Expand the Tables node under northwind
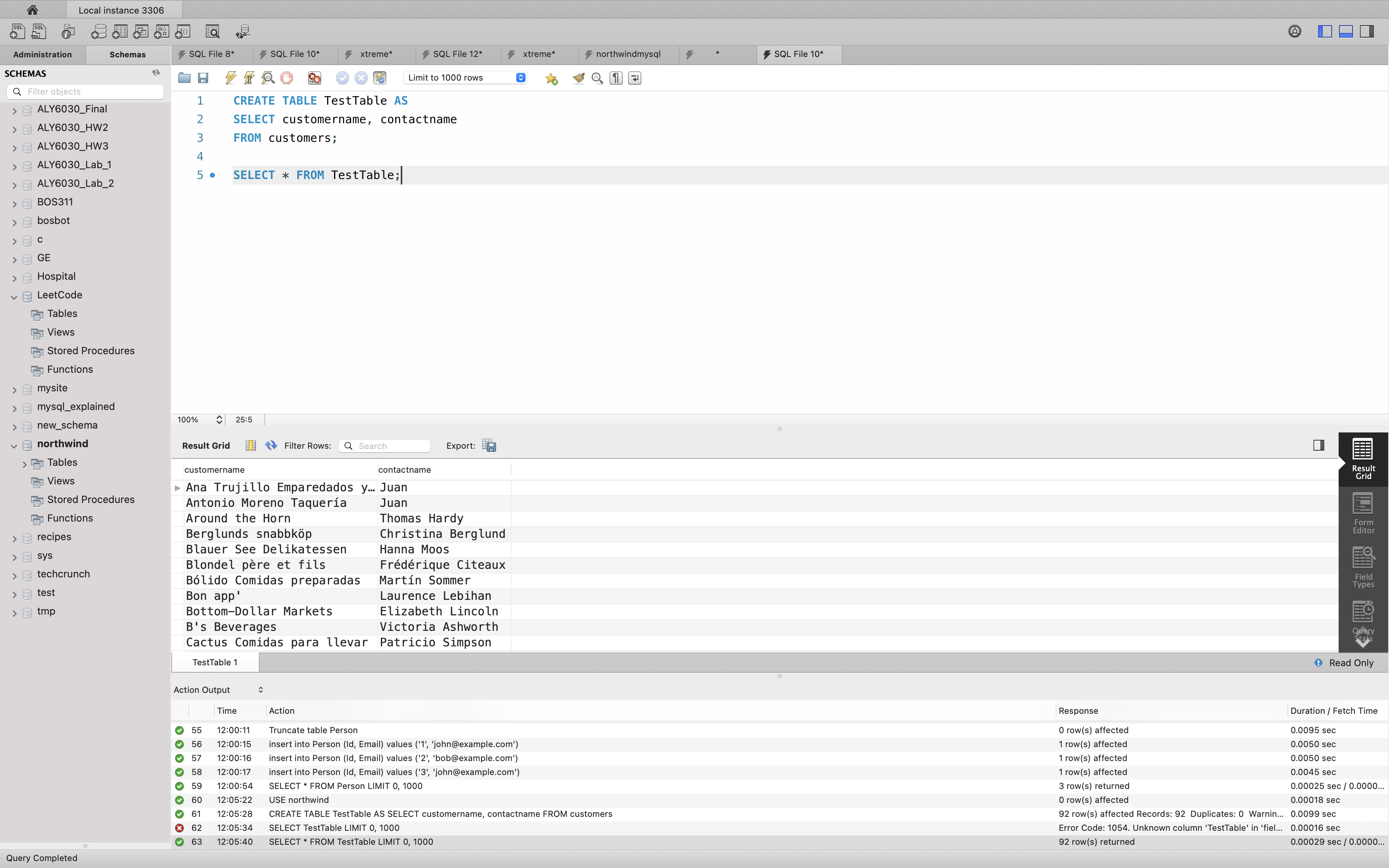The height and width of the screenshot is (868, 1389). 24,464
